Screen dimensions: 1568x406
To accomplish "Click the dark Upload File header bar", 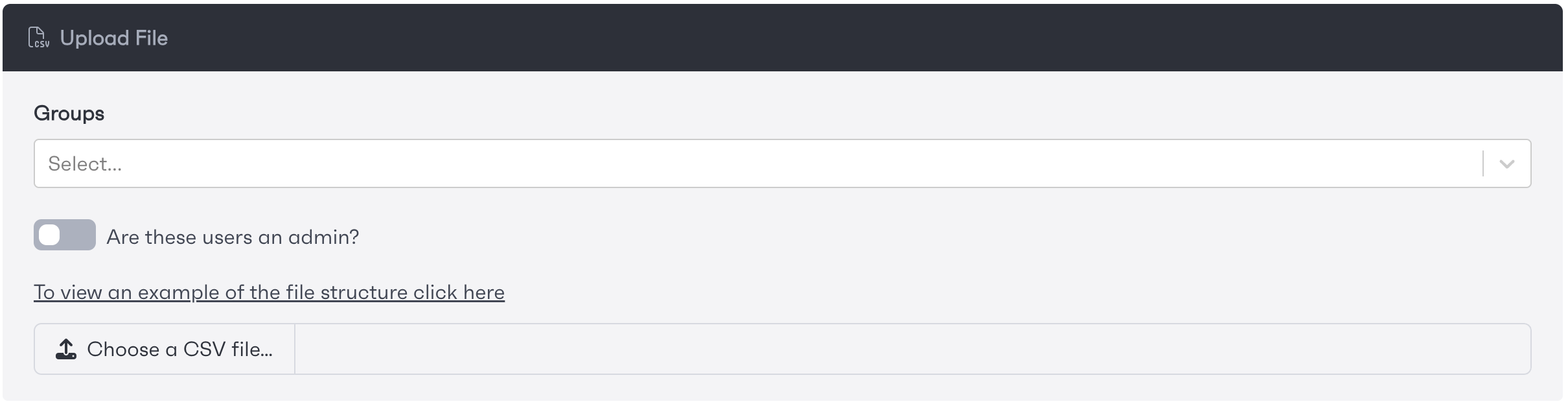I will 783,38.
